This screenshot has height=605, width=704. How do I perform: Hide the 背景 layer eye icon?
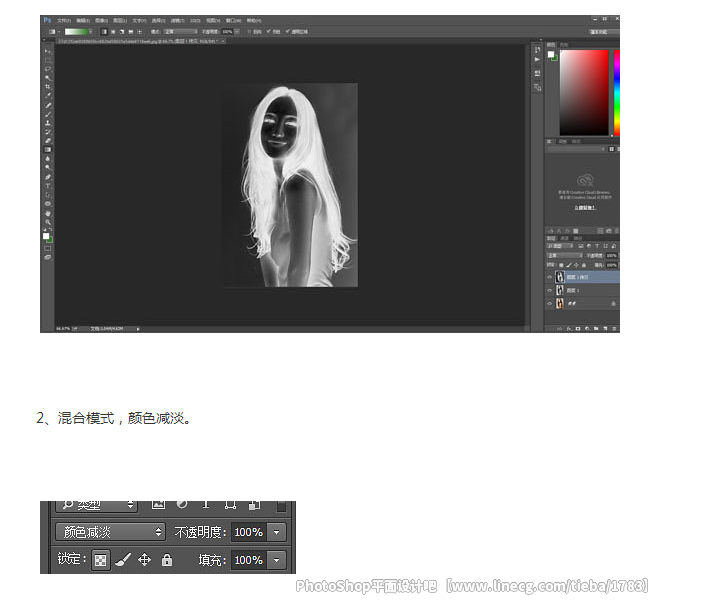(x=550, y=304)
